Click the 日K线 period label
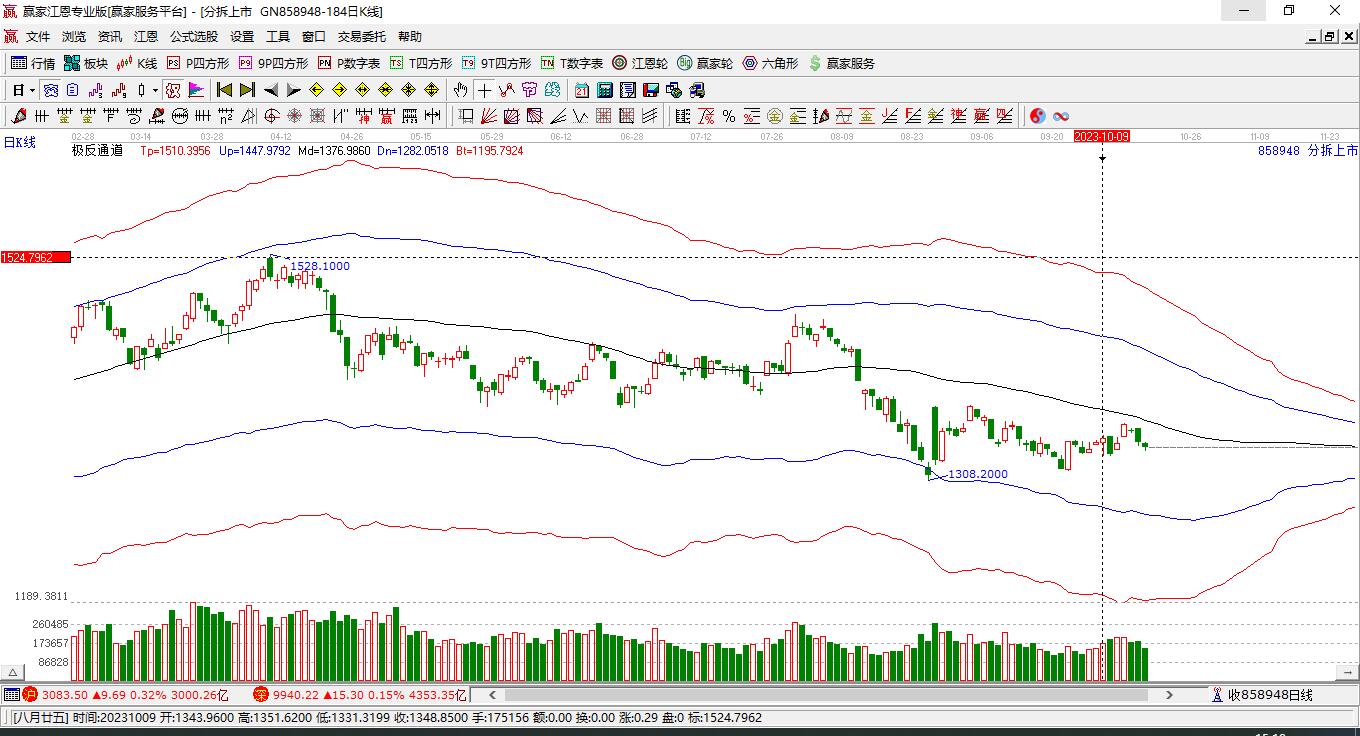The height and width of the screenshot is (736, 1360). pyautogui.click(x=19, y=143)
